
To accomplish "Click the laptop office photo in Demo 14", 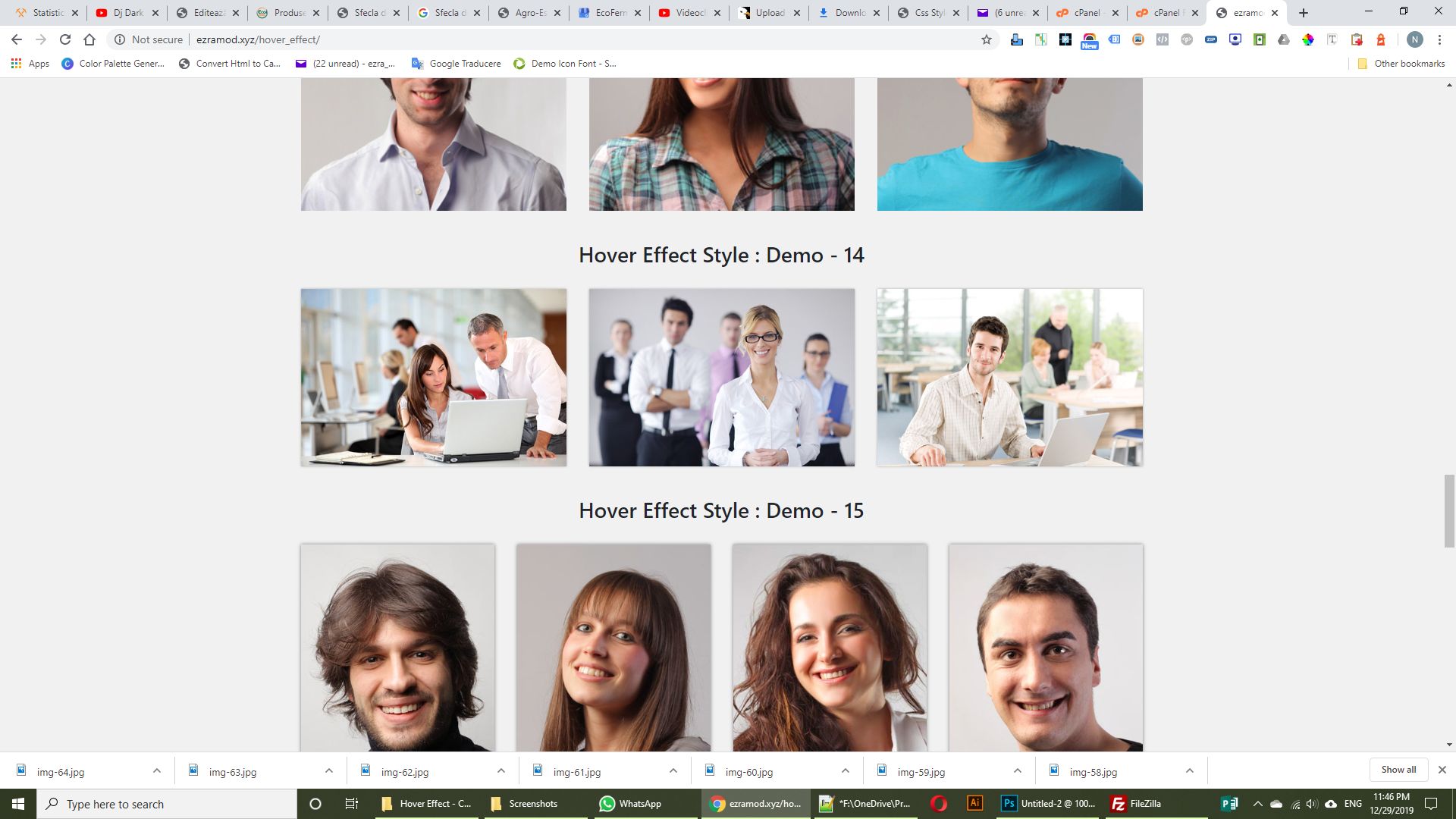I will click(x=434, y=377).
